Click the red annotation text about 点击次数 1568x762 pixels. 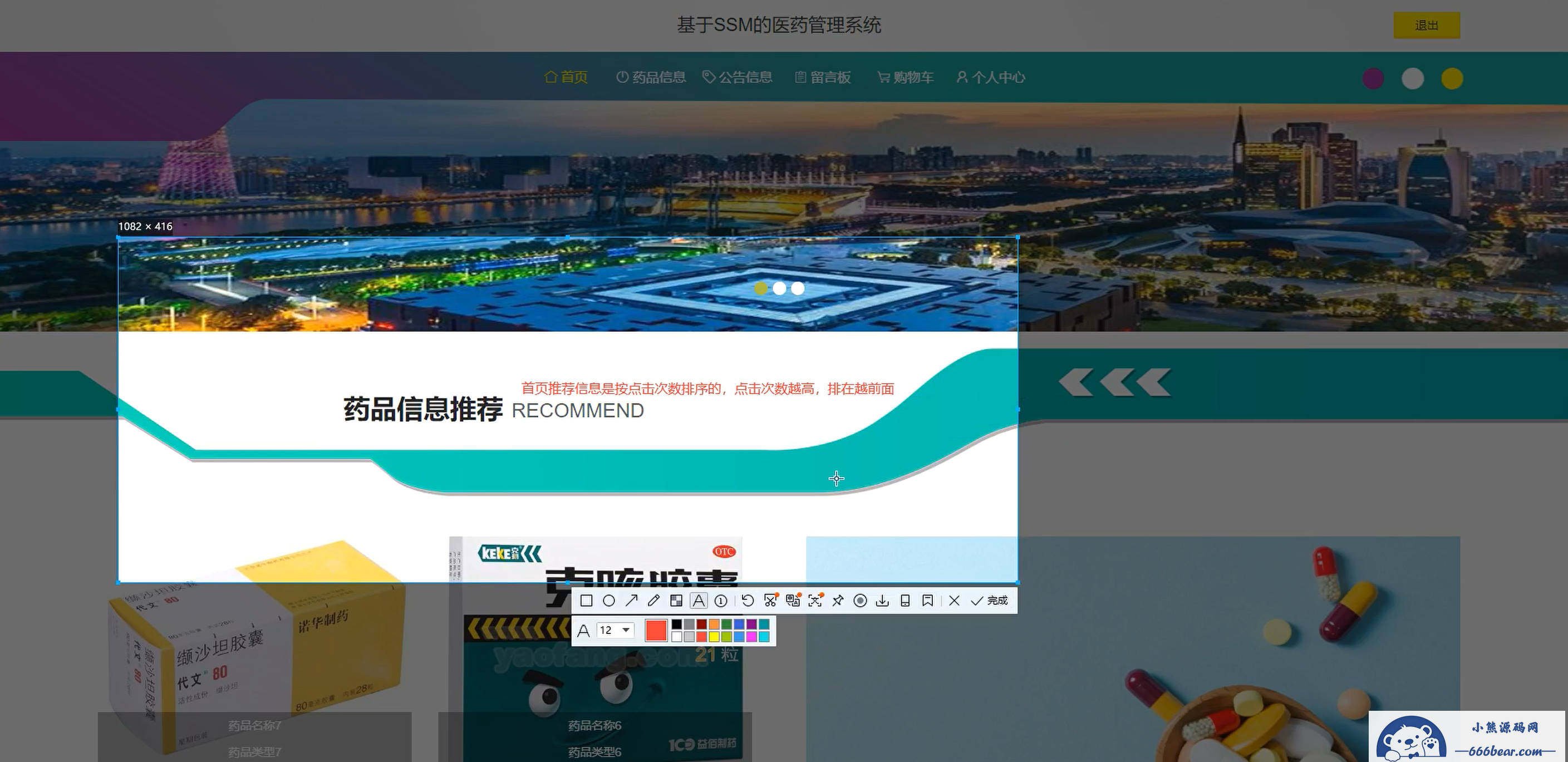point(708,389)
